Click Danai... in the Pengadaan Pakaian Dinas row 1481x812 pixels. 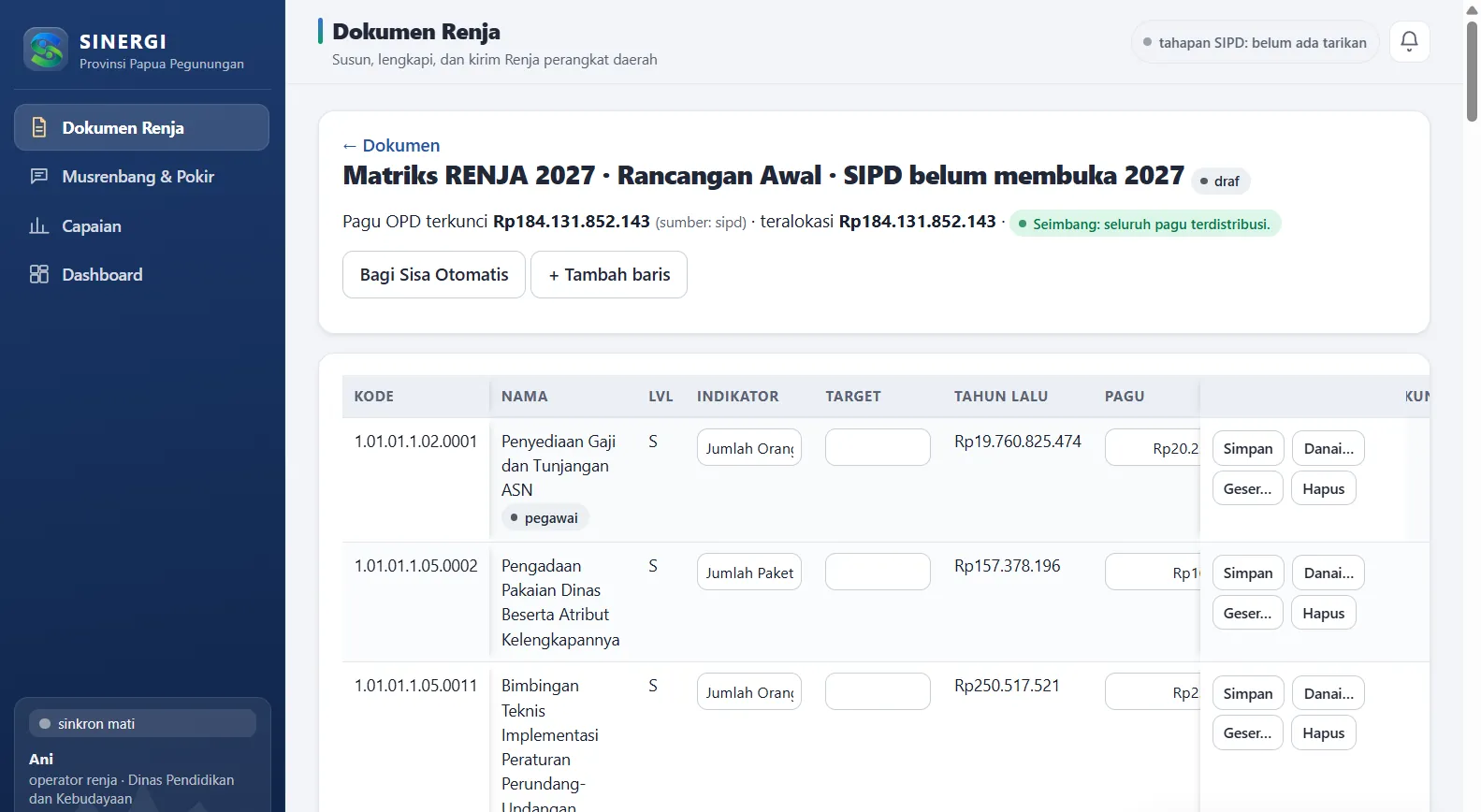pyautogui.click(x=1329, y=573)
